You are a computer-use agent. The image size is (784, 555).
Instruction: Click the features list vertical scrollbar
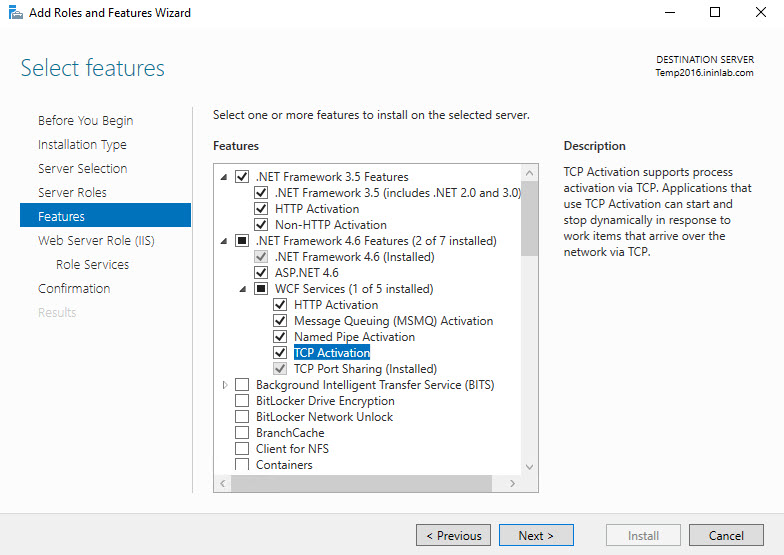pyautogui.click(x=530, y=350)
